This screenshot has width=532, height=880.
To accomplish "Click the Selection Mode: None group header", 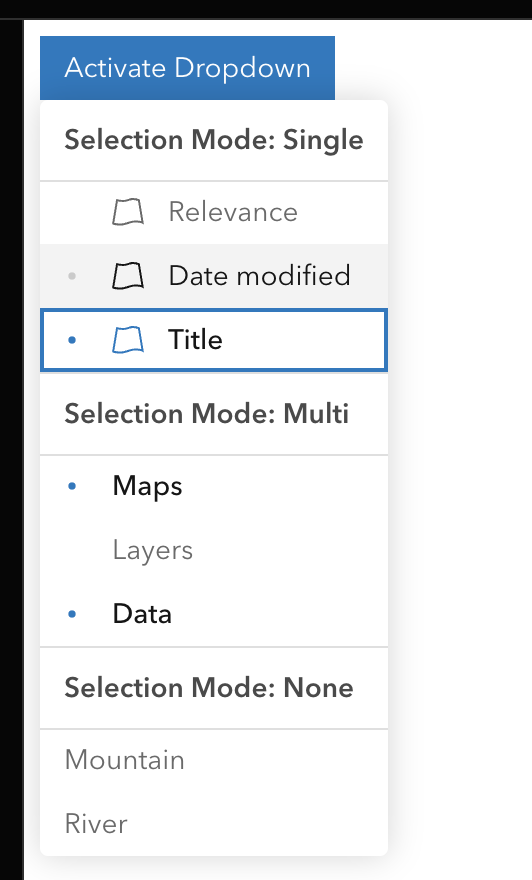I will click(x=214, y=688).
